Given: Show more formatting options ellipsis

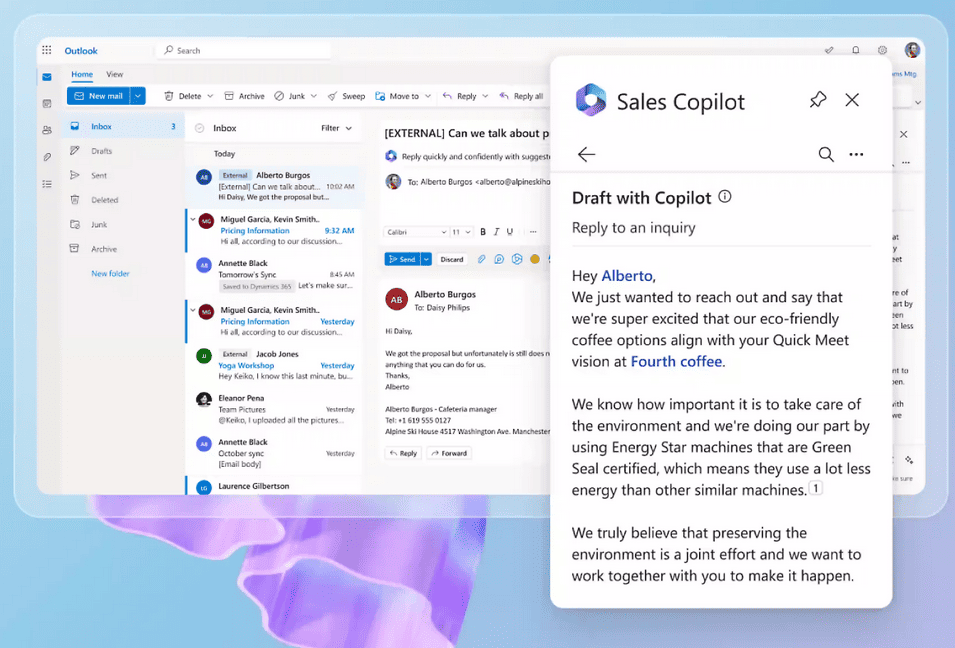Looking at the screenshot, I should pyautogui.click(x=533, y=232).
